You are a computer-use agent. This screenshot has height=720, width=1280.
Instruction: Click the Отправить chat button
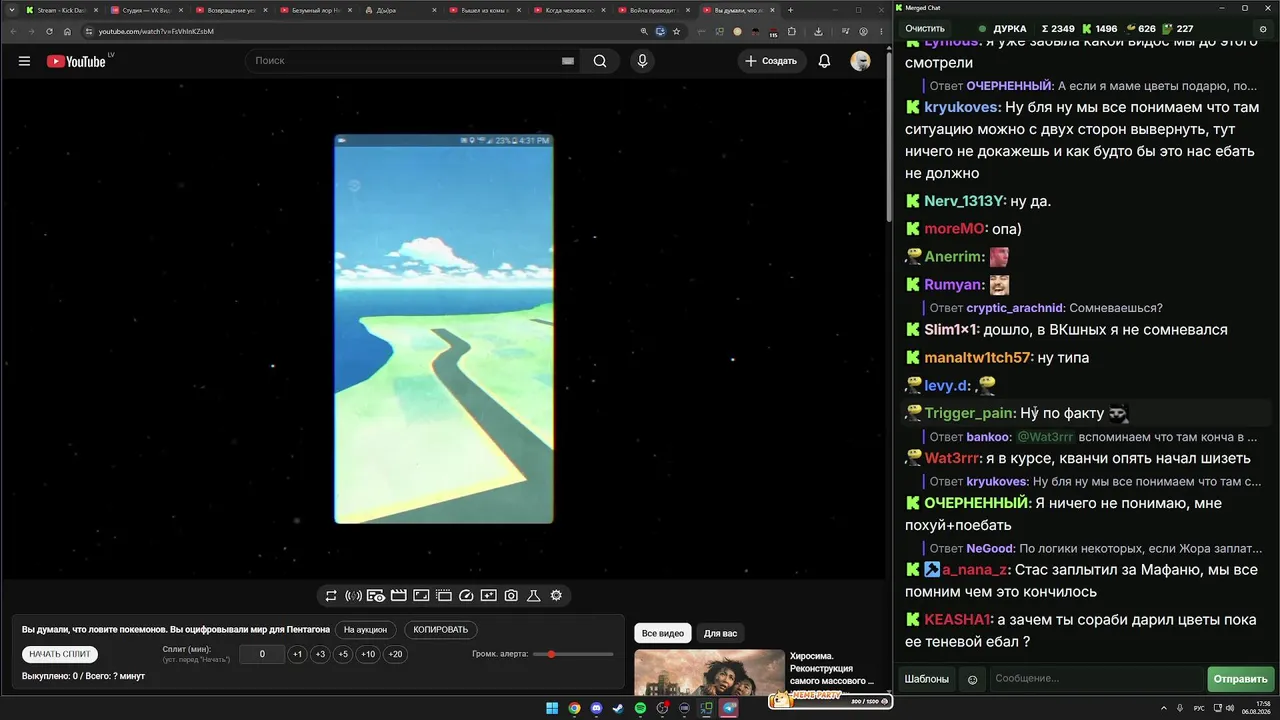[1241, 679]
